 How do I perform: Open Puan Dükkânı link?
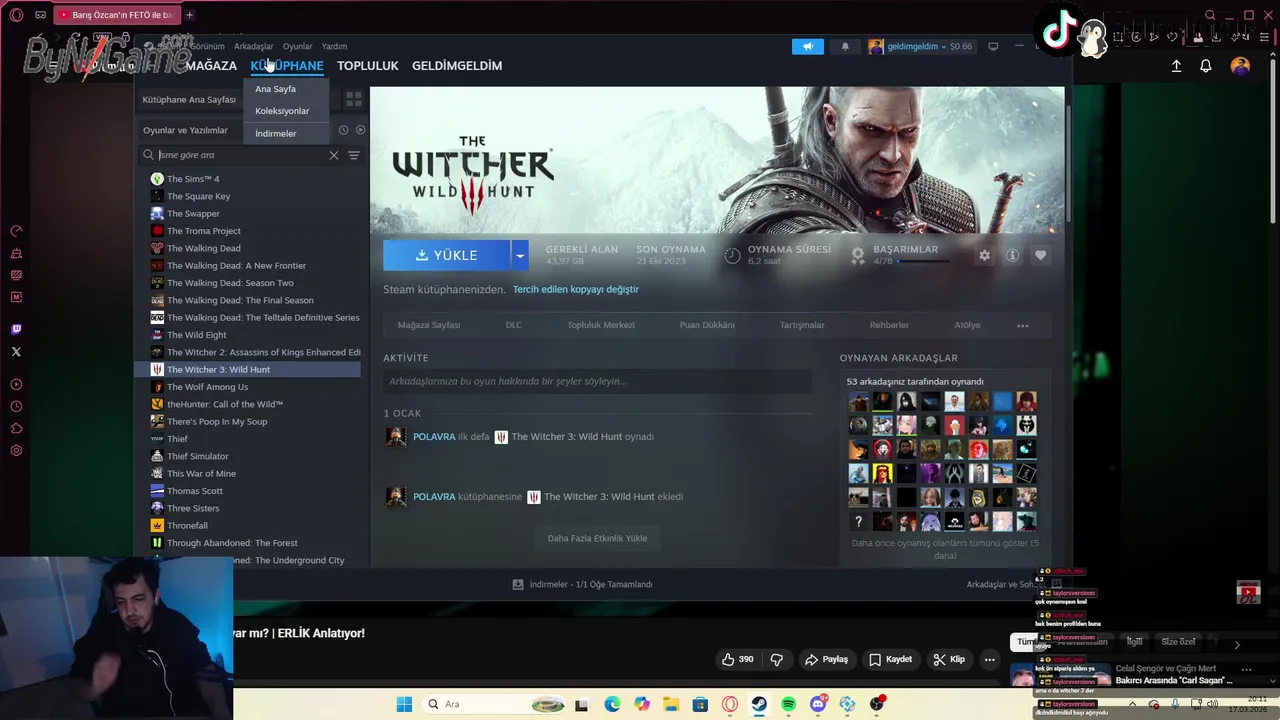(x=707, y=325)
